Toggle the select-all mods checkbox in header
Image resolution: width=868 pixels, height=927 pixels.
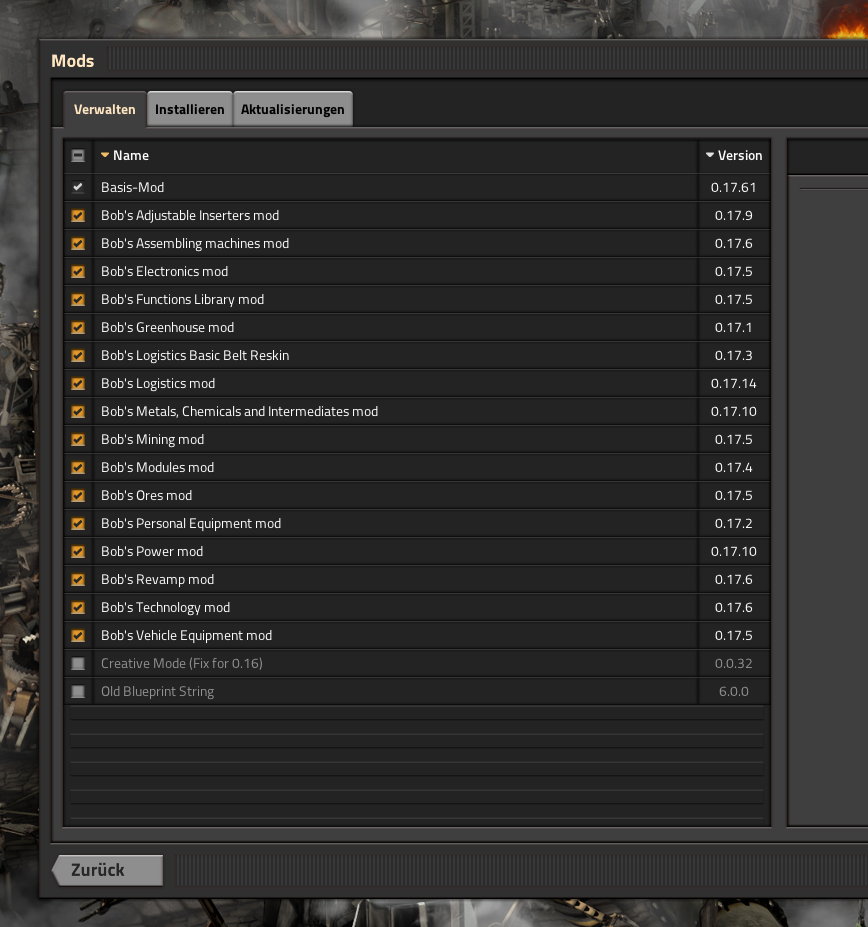pyautogui.click(x=77, y=155)
